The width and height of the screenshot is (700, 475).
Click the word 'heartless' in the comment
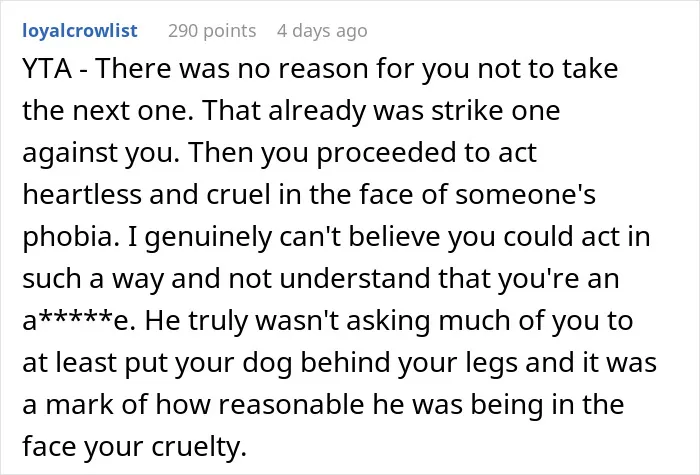[82, 194]
